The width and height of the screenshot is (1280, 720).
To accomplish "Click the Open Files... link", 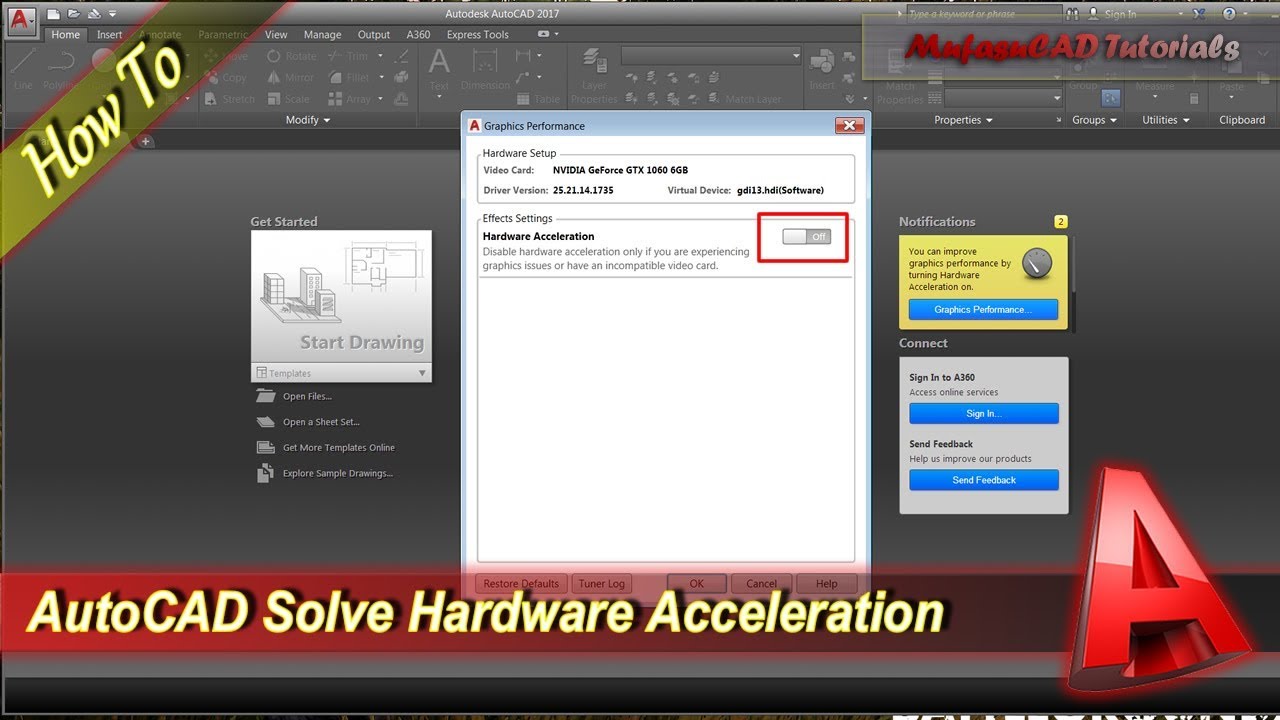I will [307, 397].
